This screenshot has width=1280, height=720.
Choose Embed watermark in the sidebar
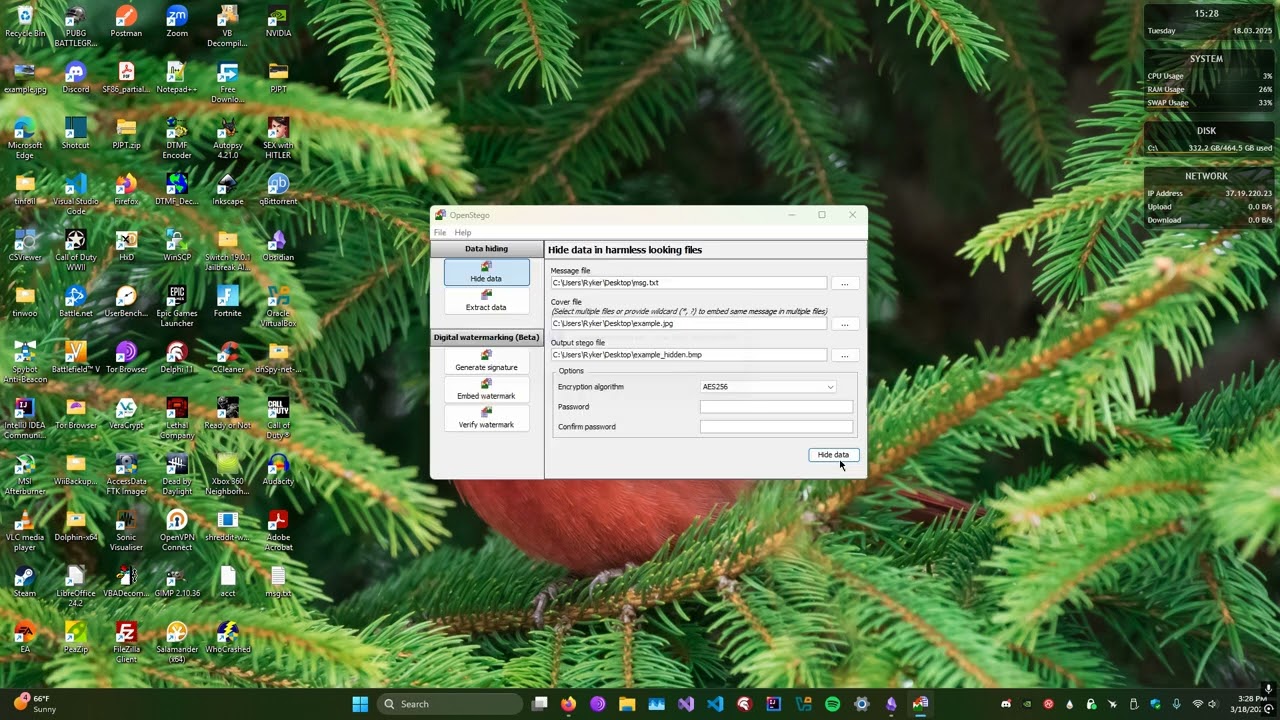pyautogui.click(x=486, y=390)
